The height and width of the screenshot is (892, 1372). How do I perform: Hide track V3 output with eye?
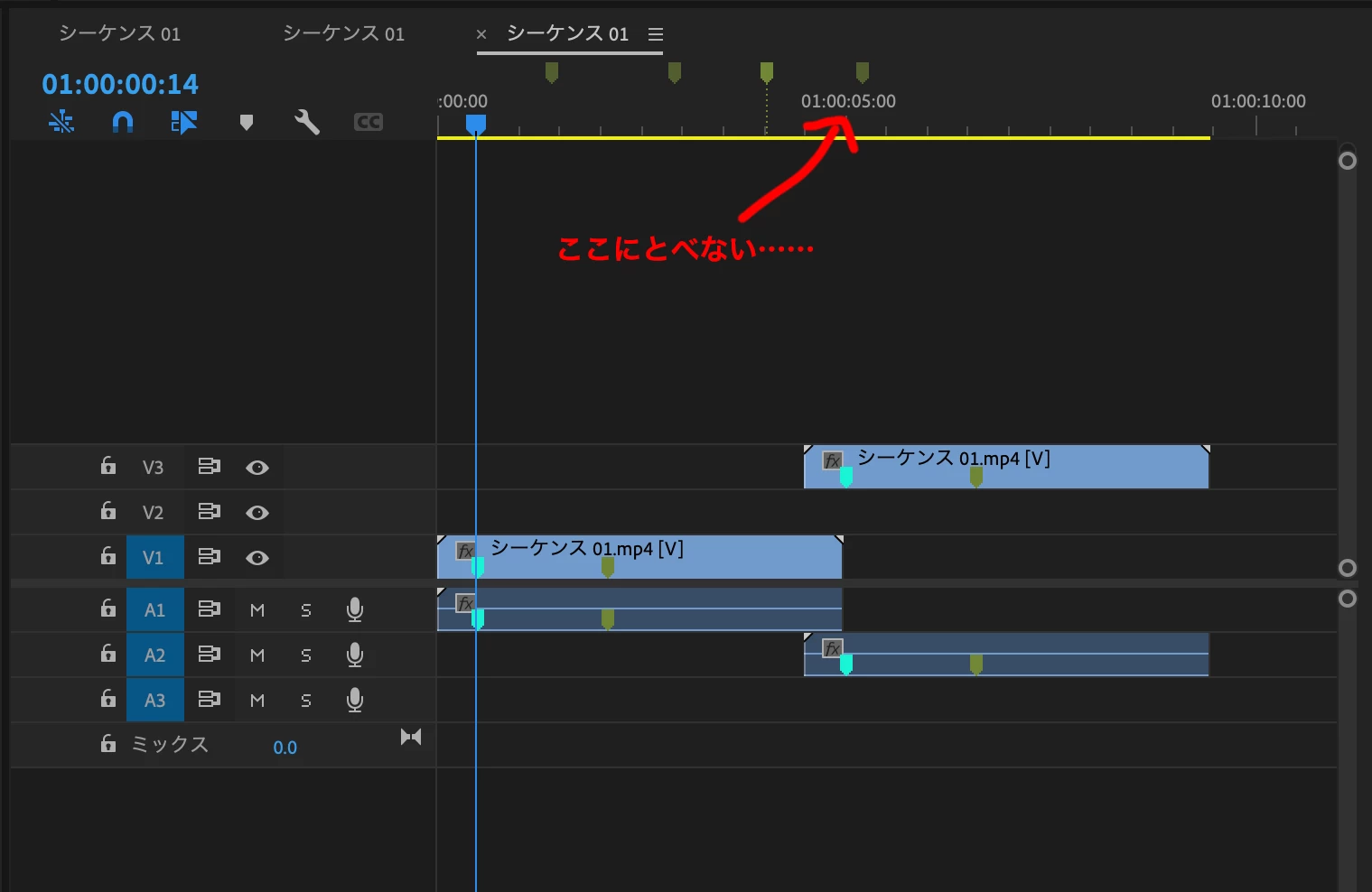click(257, 468)
